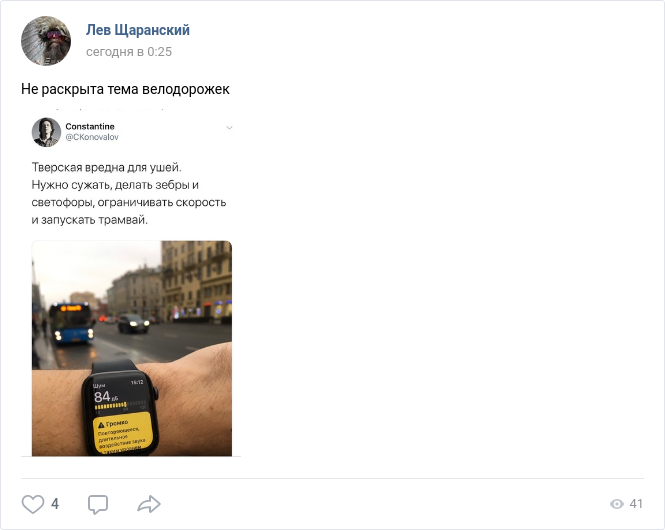Image resolution: width=665 pixels, height=530 pixels.
Task: Click the view count number 41
Action: pos(636,504)
